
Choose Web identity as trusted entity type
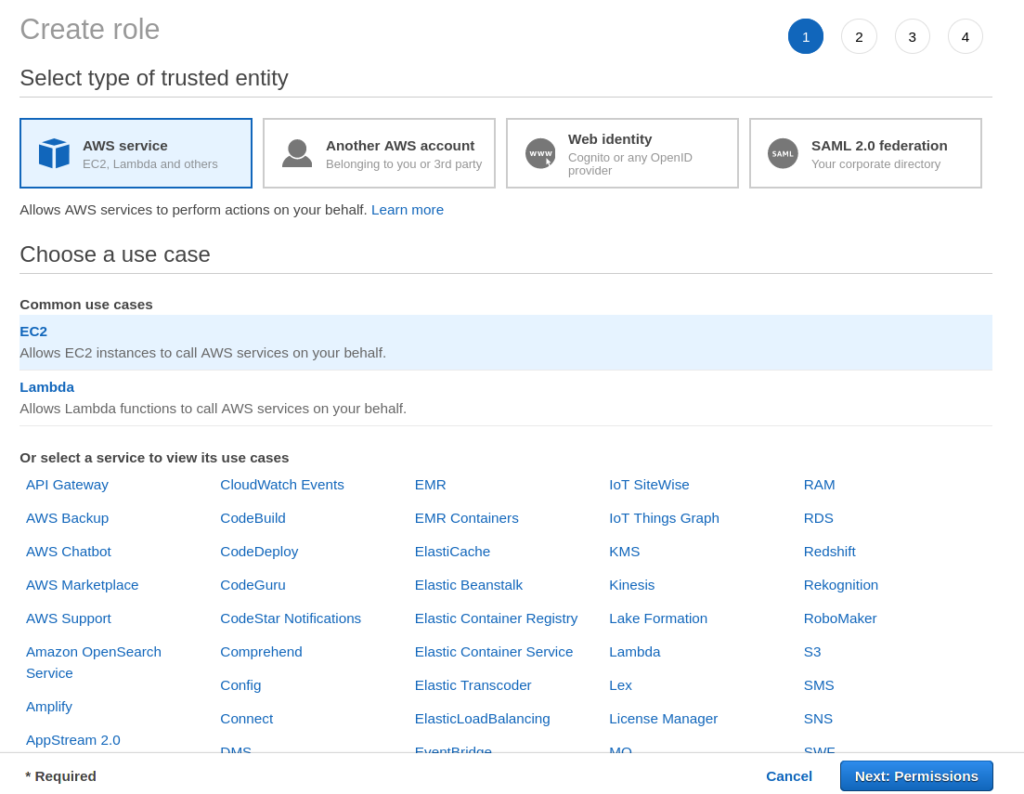click(622, 152)
